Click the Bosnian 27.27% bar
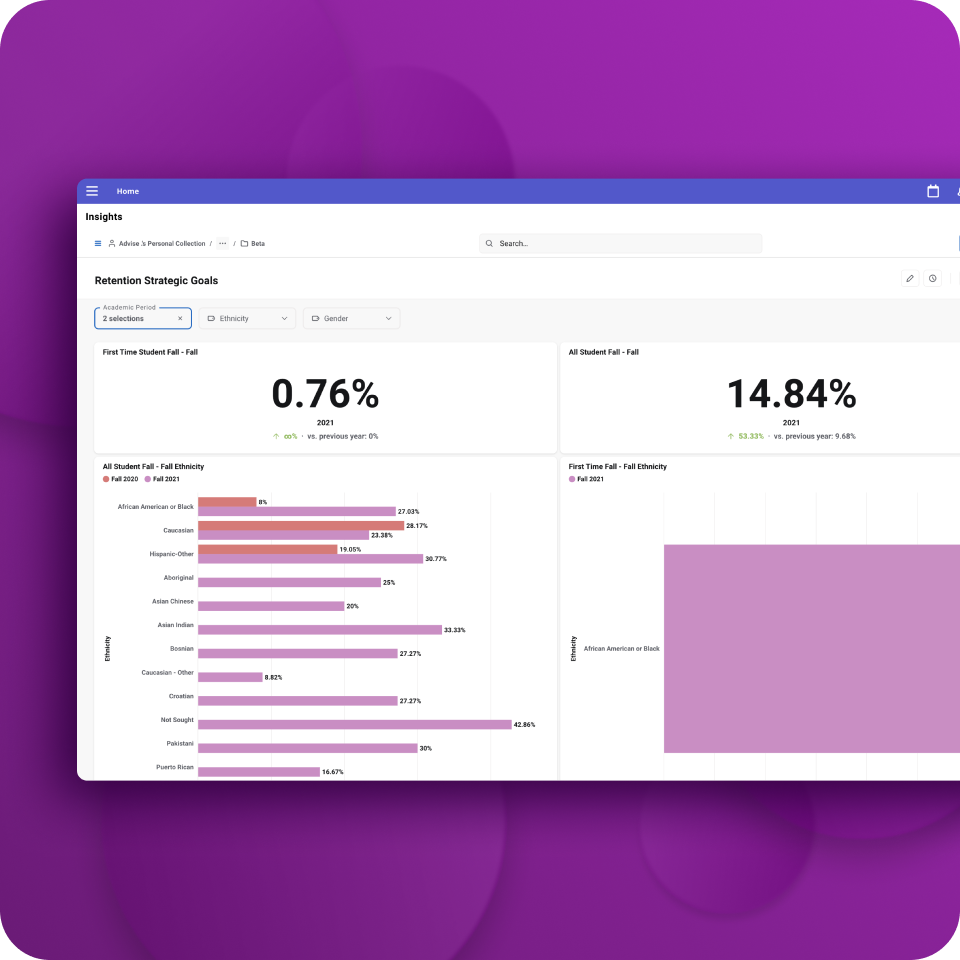 tap(298, 654)
